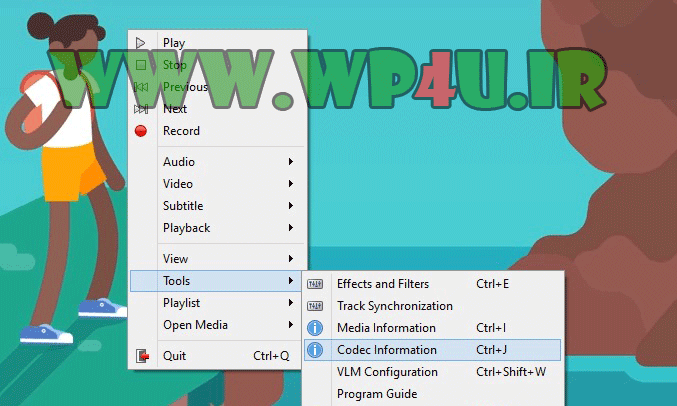Select the Next menu entry
The height and width of the screenshot is (406, 677).
click(217, 109)
